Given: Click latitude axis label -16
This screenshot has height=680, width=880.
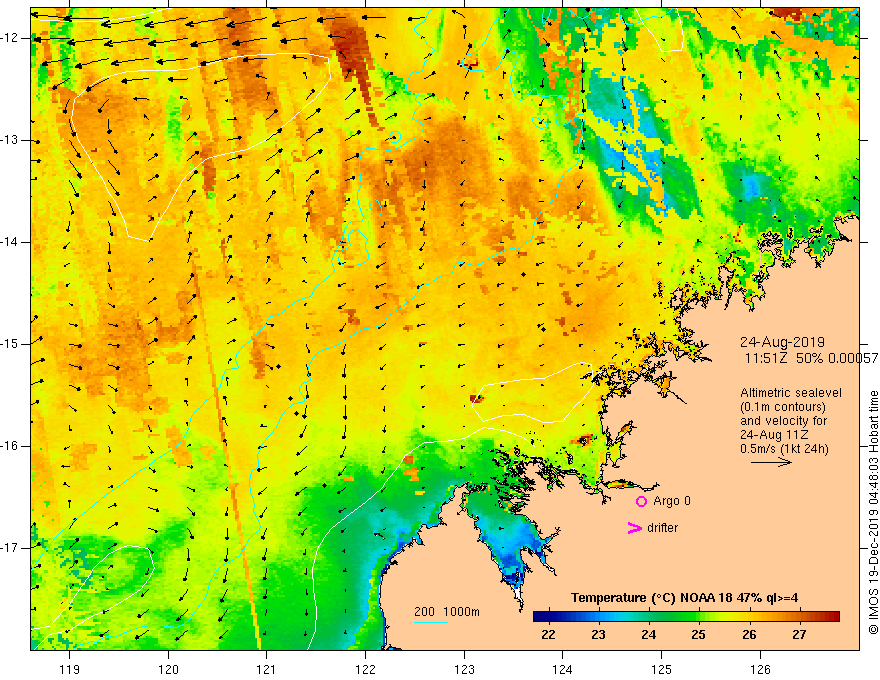Looking at the screenshot, I should click(x=10, y=446).
